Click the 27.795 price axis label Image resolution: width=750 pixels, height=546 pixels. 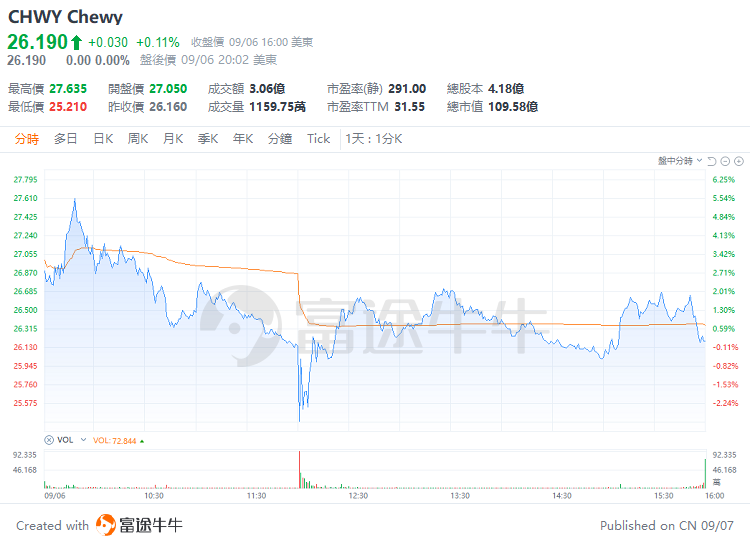coord(25,180)
